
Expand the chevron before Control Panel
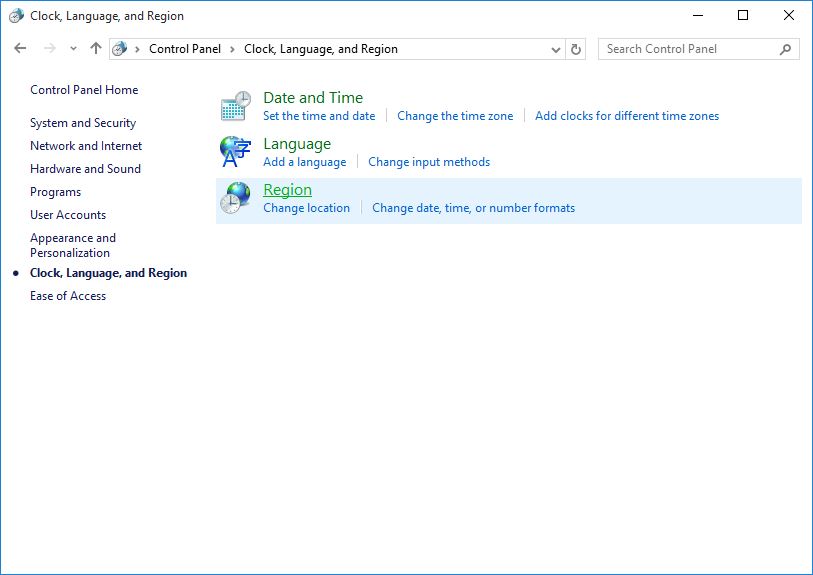(137, 49)
